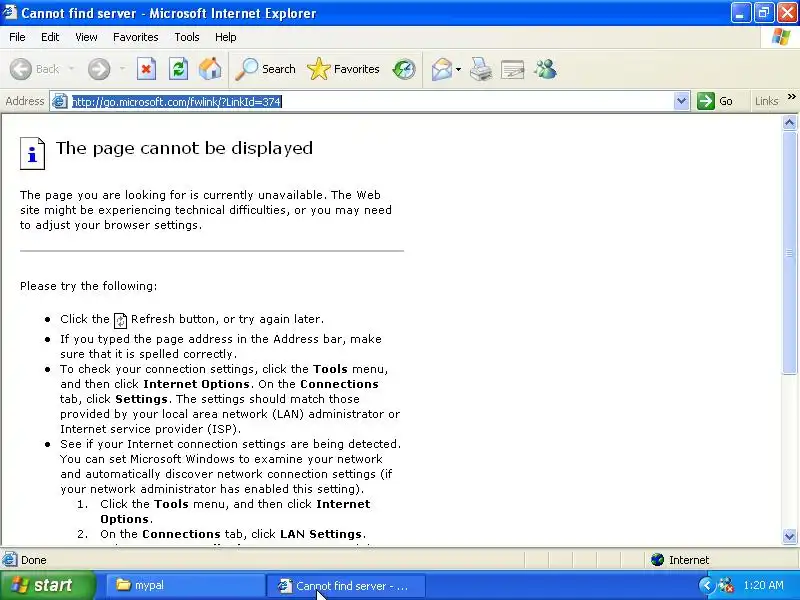The height and width of the screenshot is (600, 800).
Task: Restore down the Internet Explorer window
Action: pos(764,13)
